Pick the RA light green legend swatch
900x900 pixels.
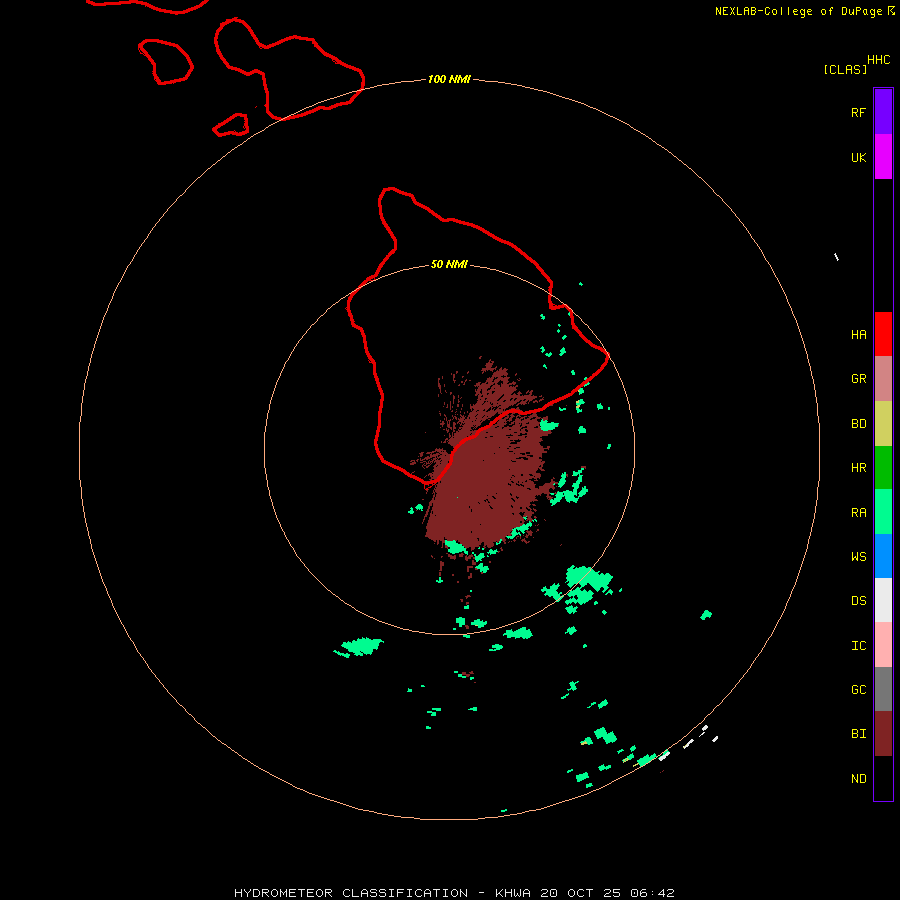[x=883, y=512]
